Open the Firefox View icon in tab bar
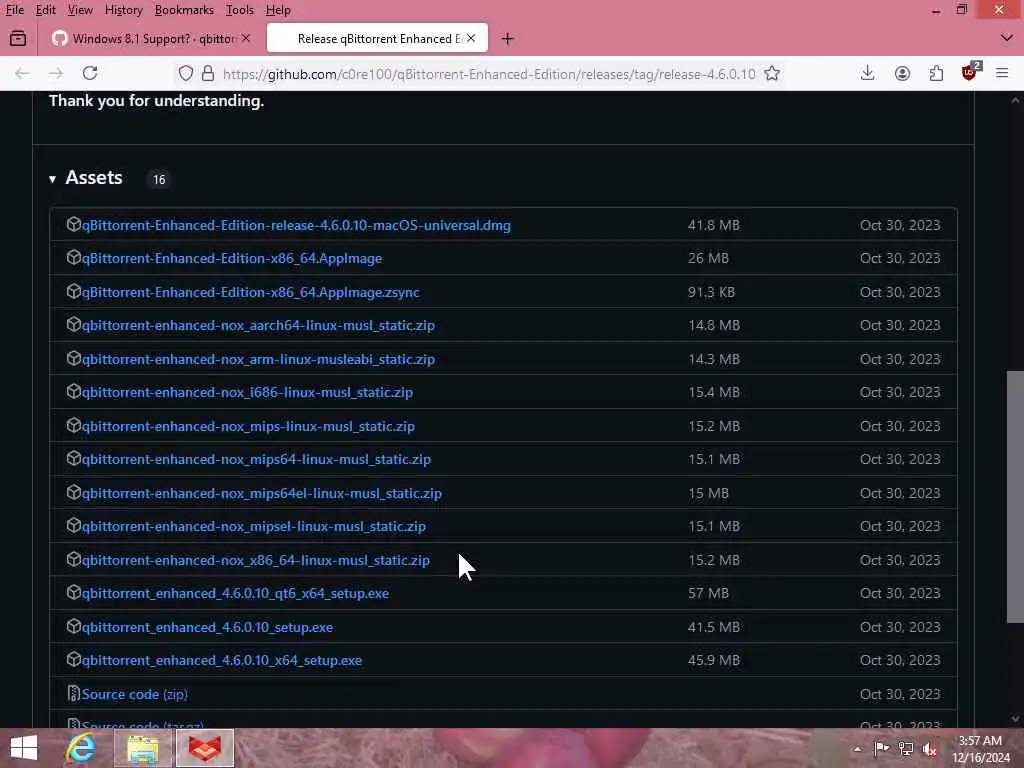This screenshot has width=1024, height=768. [x=18, y=39]
